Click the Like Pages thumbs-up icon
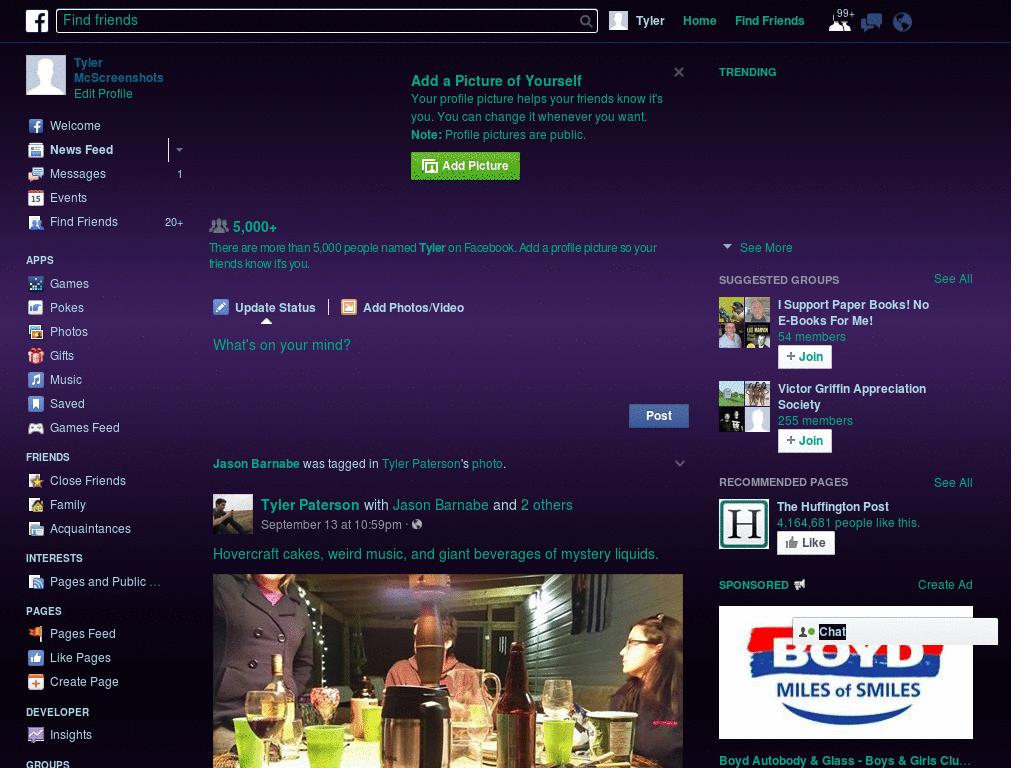1024x768 pixels. pos(36,658)
